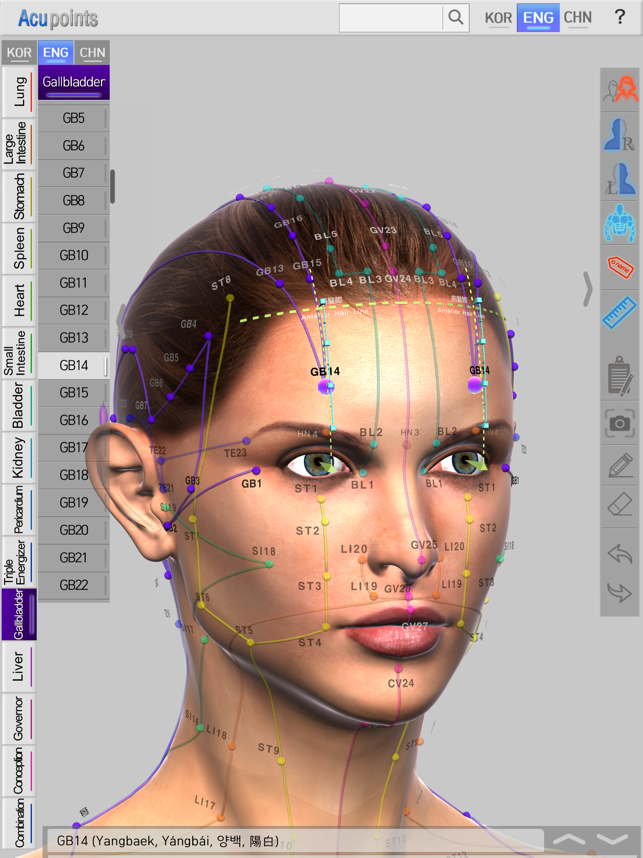The image size is (643, 858).
Task: Open the Liver meridian tab
Action: [19, 667]
